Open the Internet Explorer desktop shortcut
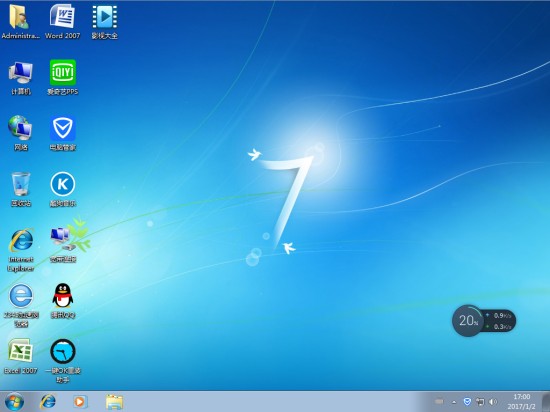The height and width of the screenshot is (412, 550). pos(21,250)
